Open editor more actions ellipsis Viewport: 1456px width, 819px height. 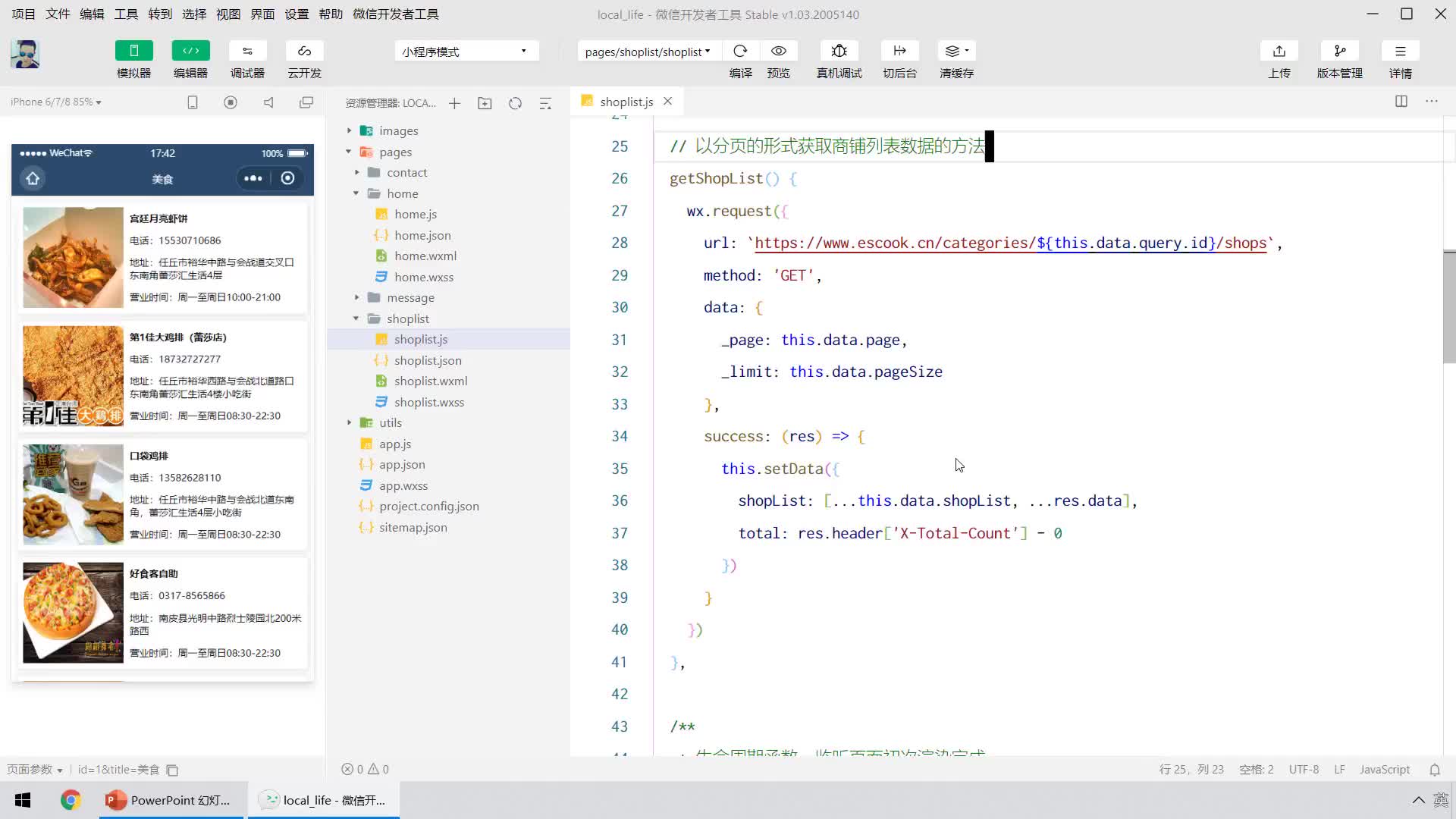(1432, 101)
